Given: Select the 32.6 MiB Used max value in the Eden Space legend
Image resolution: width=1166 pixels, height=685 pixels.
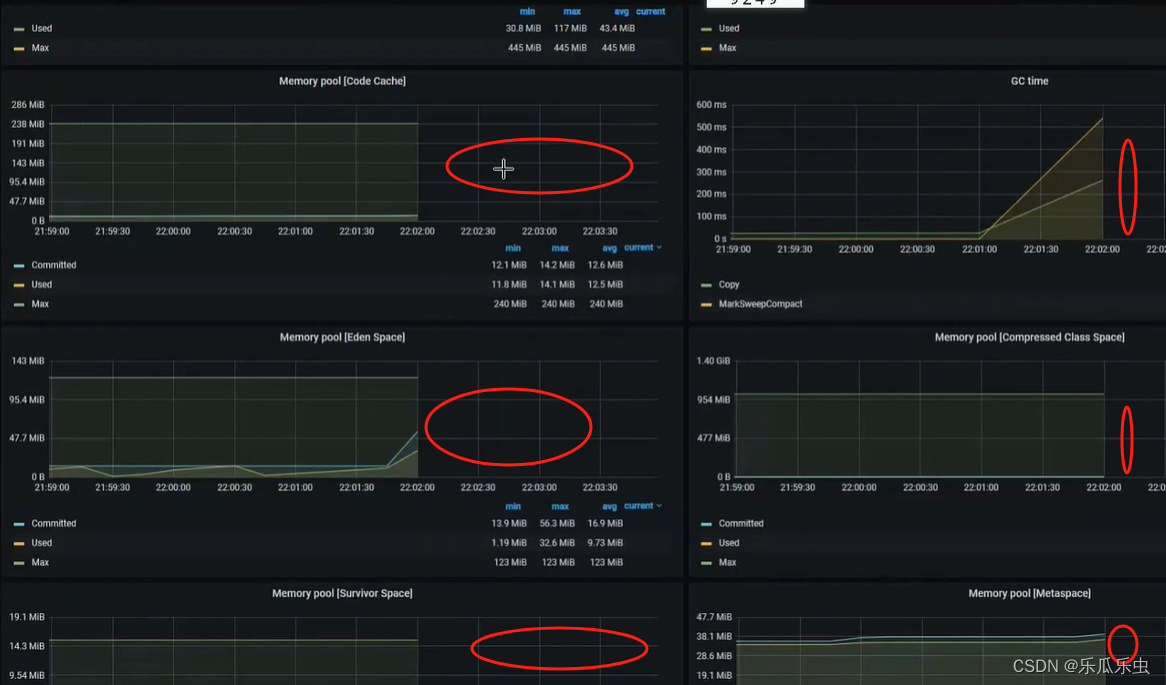Looking at the screenshot, I should (x=557, y=542).
